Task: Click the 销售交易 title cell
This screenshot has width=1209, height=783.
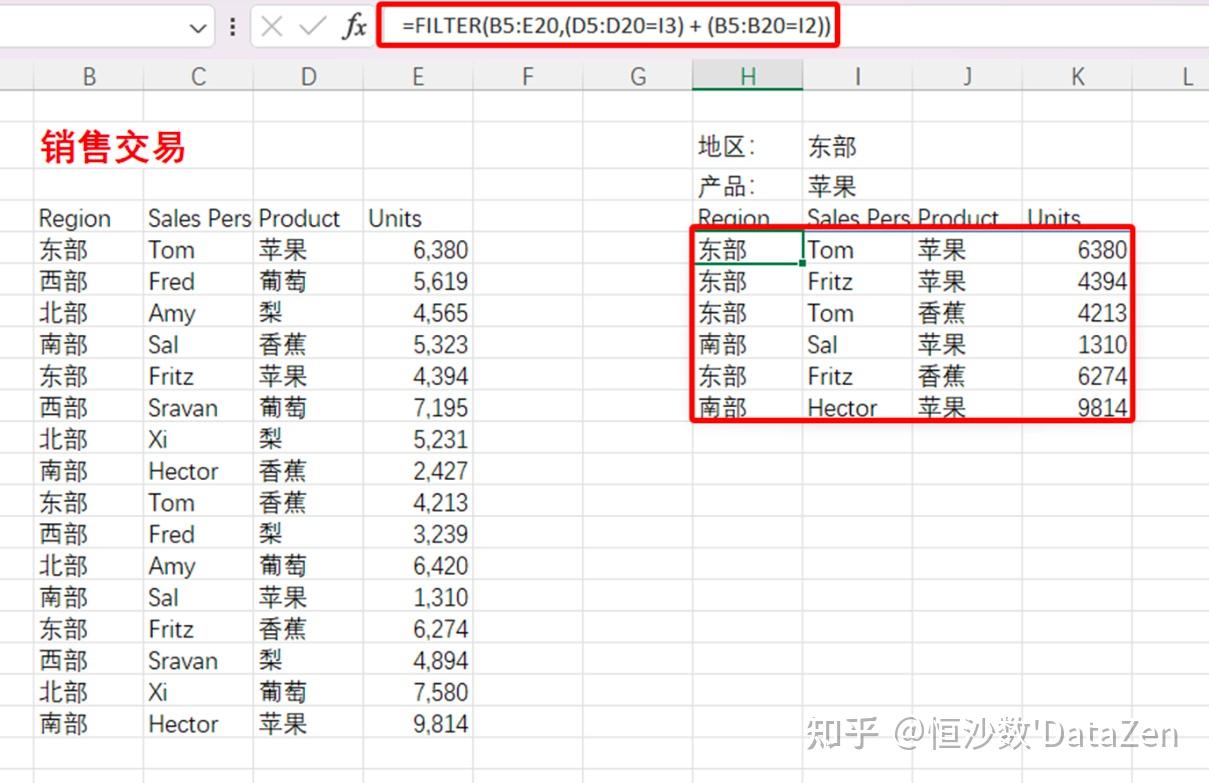Action: tap(112, 147)
